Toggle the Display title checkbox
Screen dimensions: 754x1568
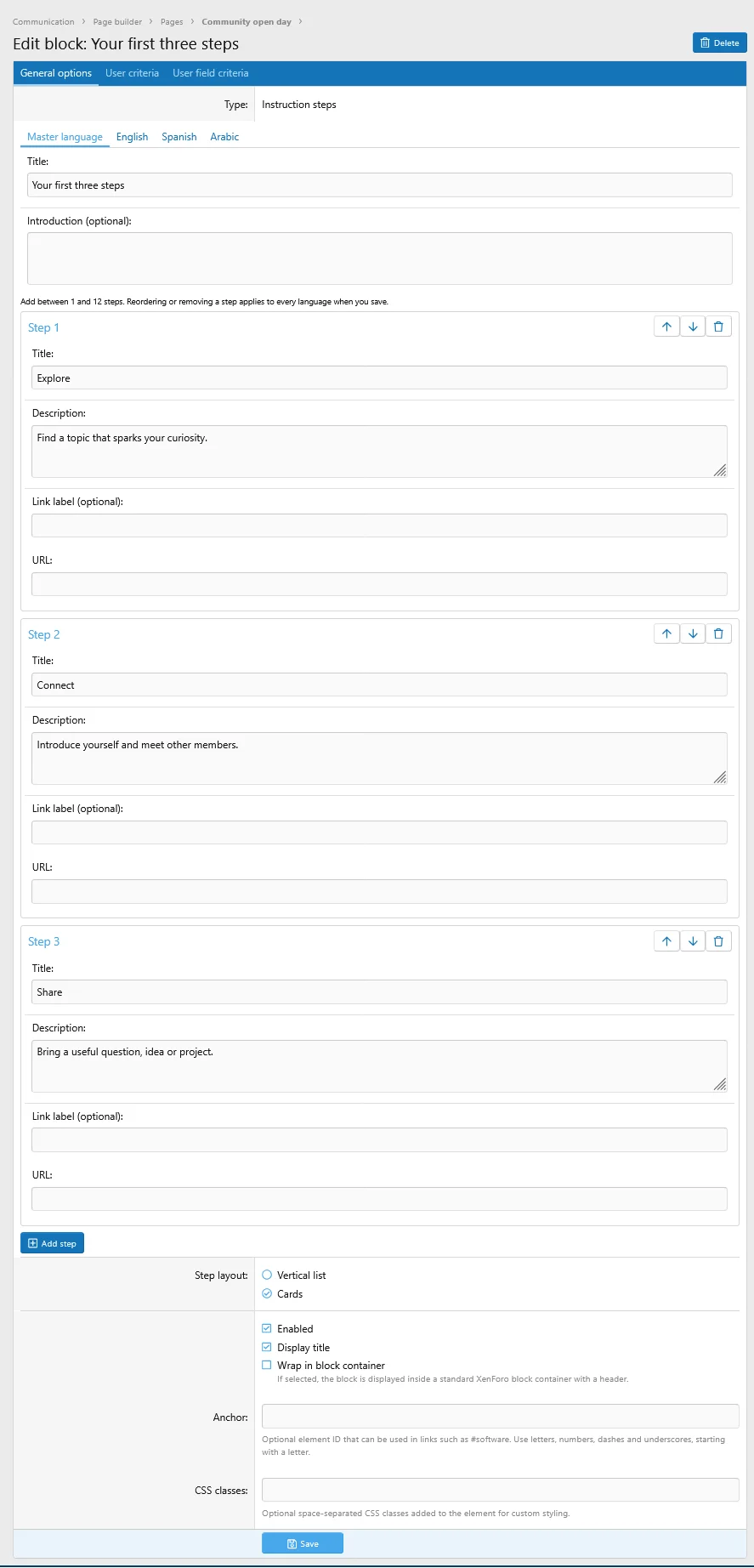[267, 1347]
